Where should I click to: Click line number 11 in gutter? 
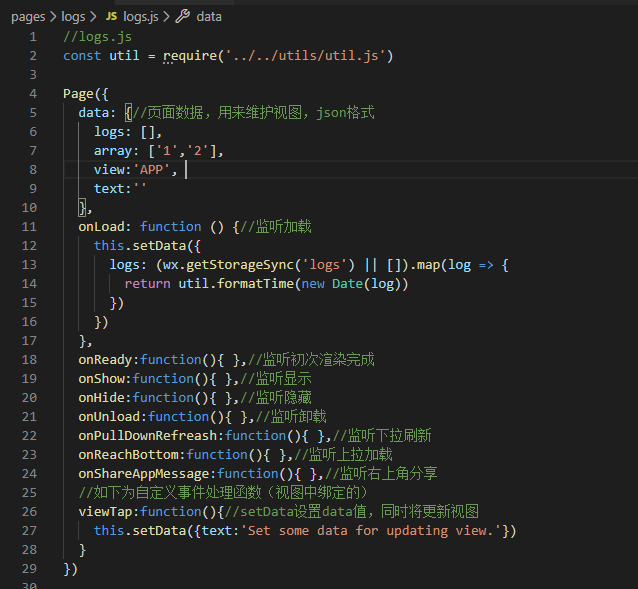29,227
